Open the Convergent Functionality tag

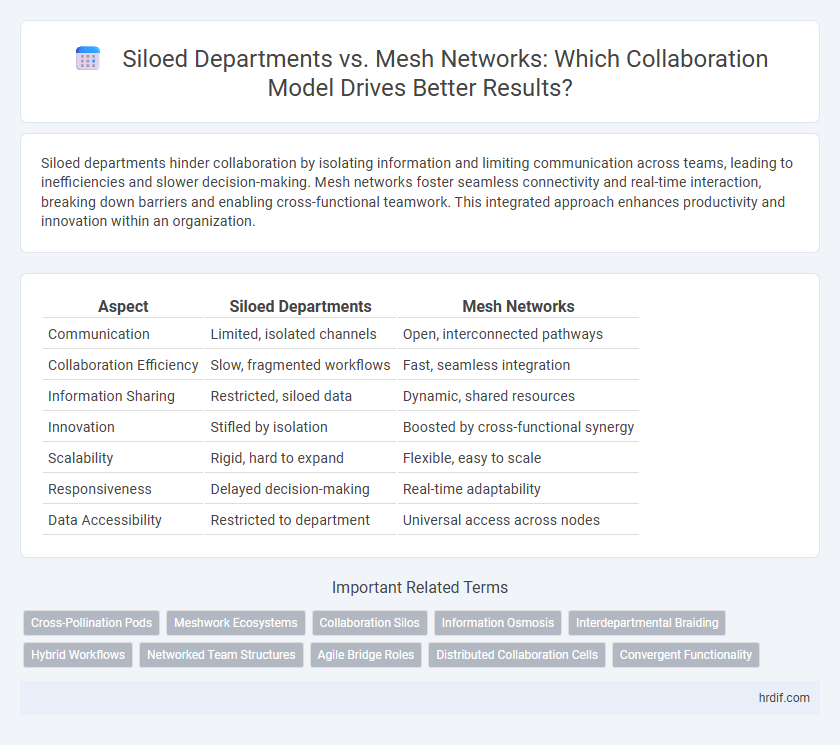pos(686,654)
